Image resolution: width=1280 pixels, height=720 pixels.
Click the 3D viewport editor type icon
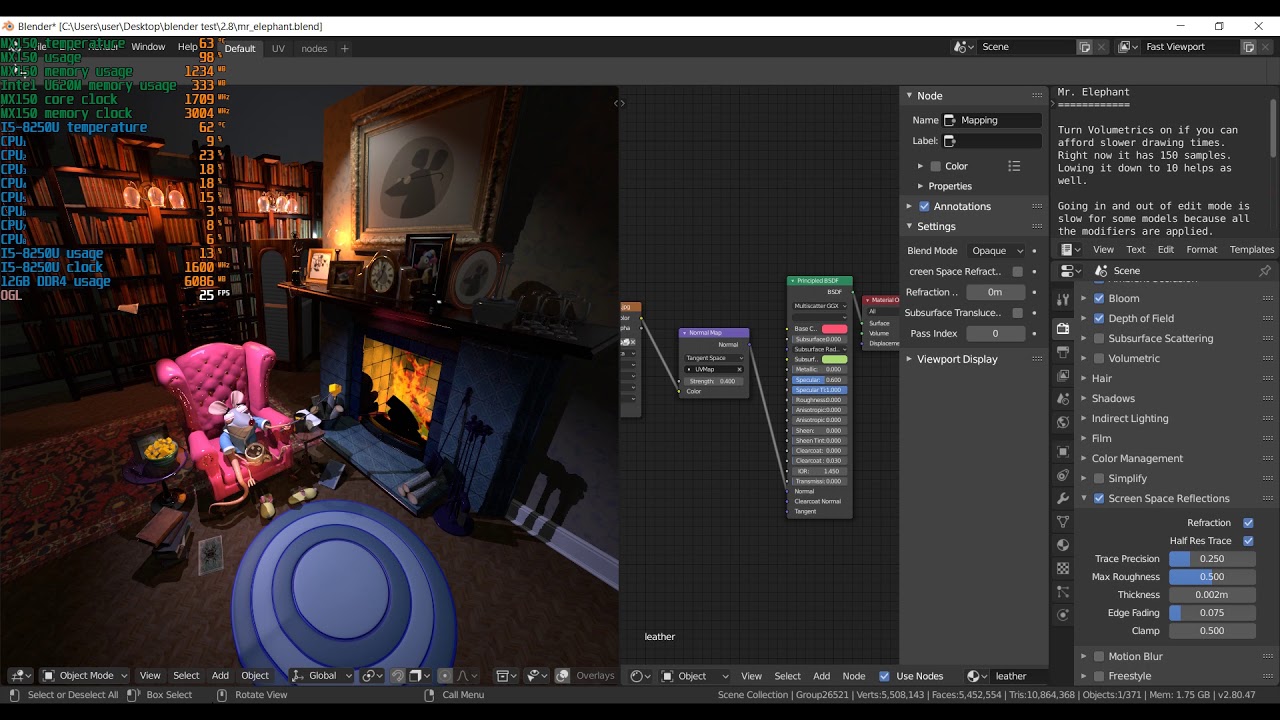20,676
